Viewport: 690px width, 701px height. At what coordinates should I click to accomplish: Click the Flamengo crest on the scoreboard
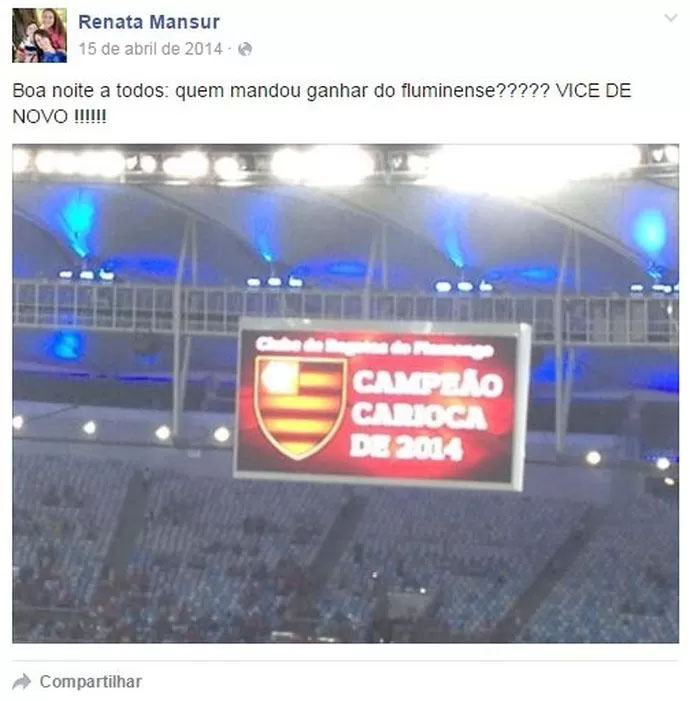pyautogui.click(x=300, y=407)
